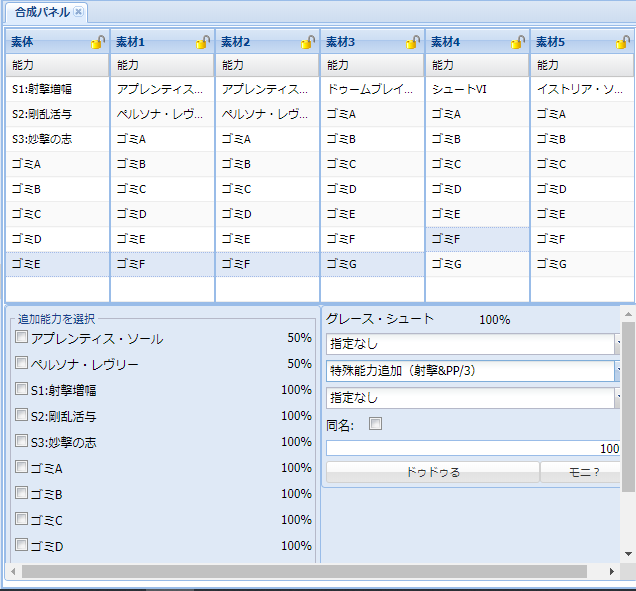Toggle the lock icon on 素材4 column
Image resolution: width=636 pixels, height=591 pixels.
click(x=518, y=42)
